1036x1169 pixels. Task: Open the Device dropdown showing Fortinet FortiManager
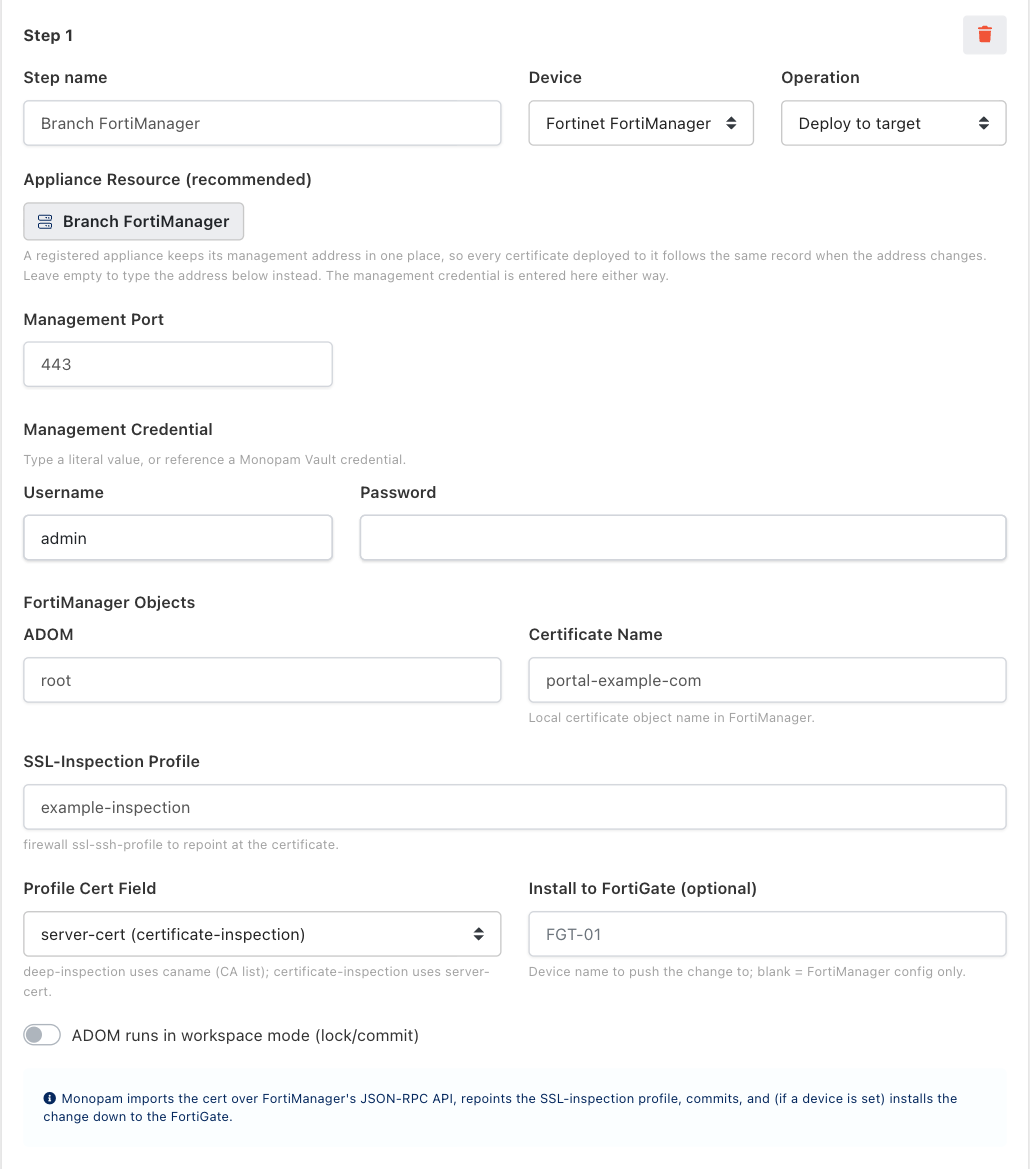[640, 123]
